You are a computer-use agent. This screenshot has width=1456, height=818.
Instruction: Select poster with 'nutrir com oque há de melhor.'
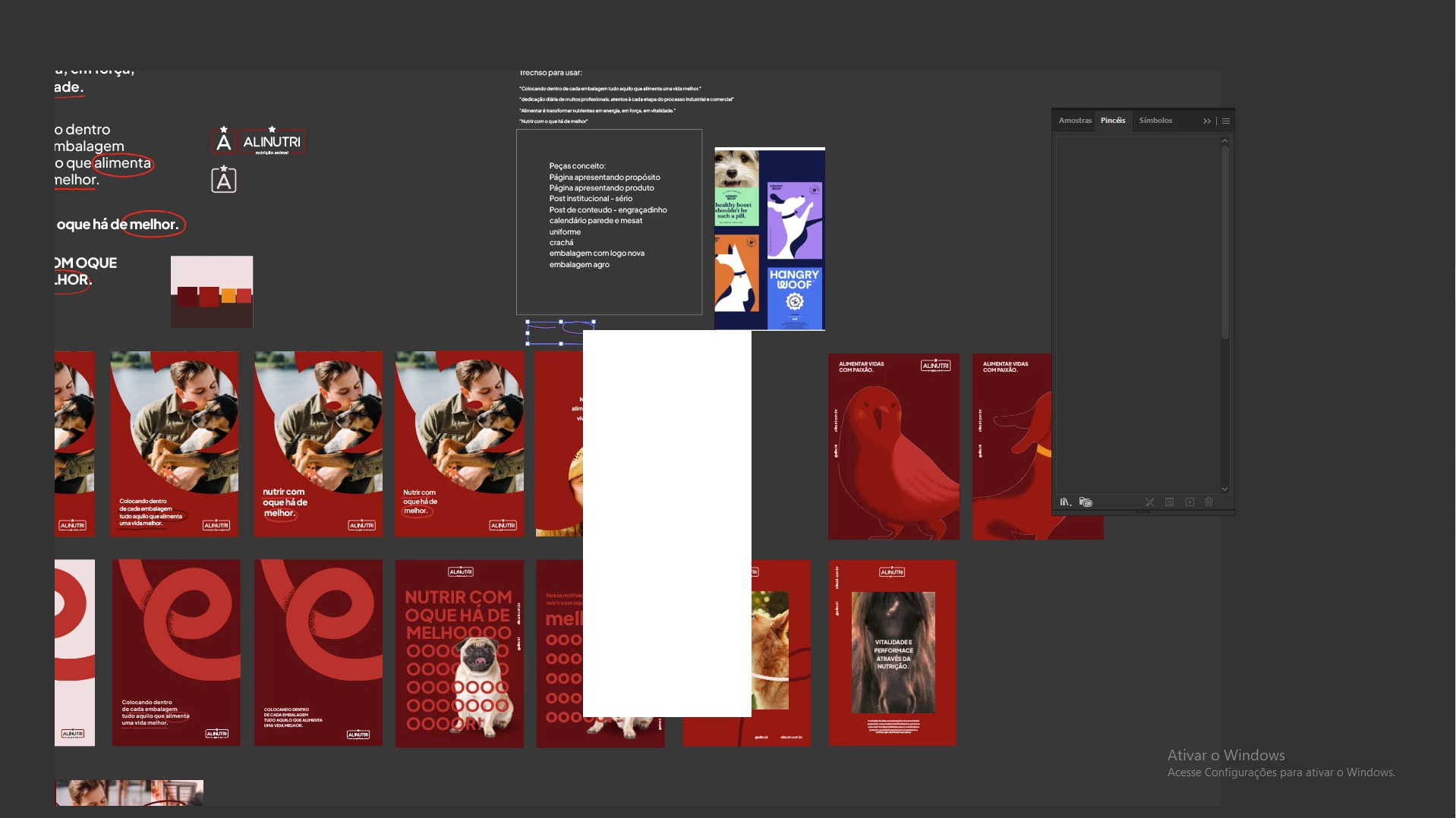pos(318,444)
